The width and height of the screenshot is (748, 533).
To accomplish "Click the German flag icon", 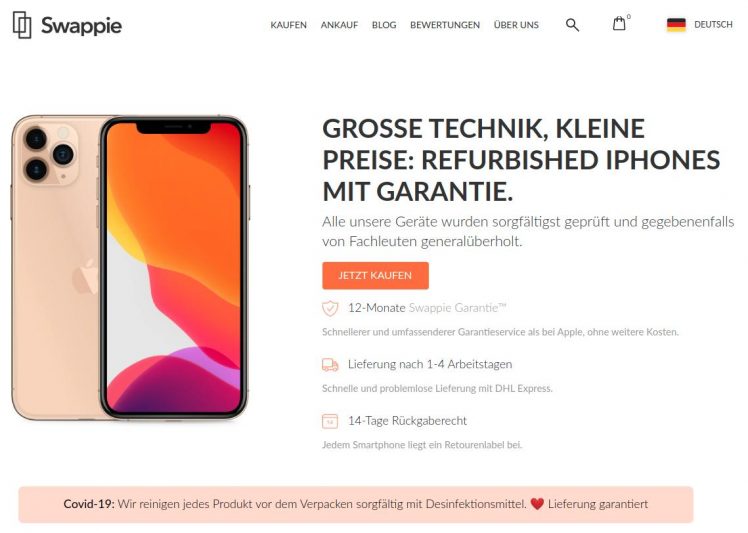I will (x=676, y=25).
